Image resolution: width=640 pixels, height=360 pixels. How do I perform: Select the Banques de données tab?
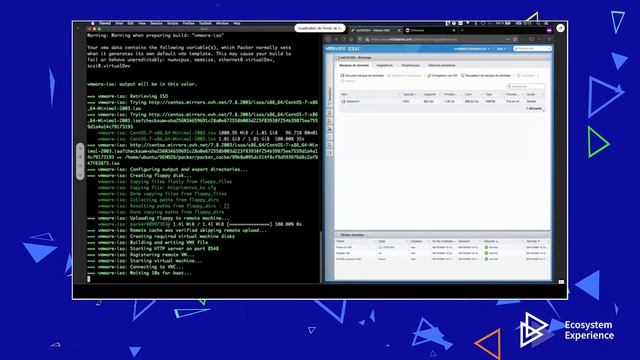354,65
